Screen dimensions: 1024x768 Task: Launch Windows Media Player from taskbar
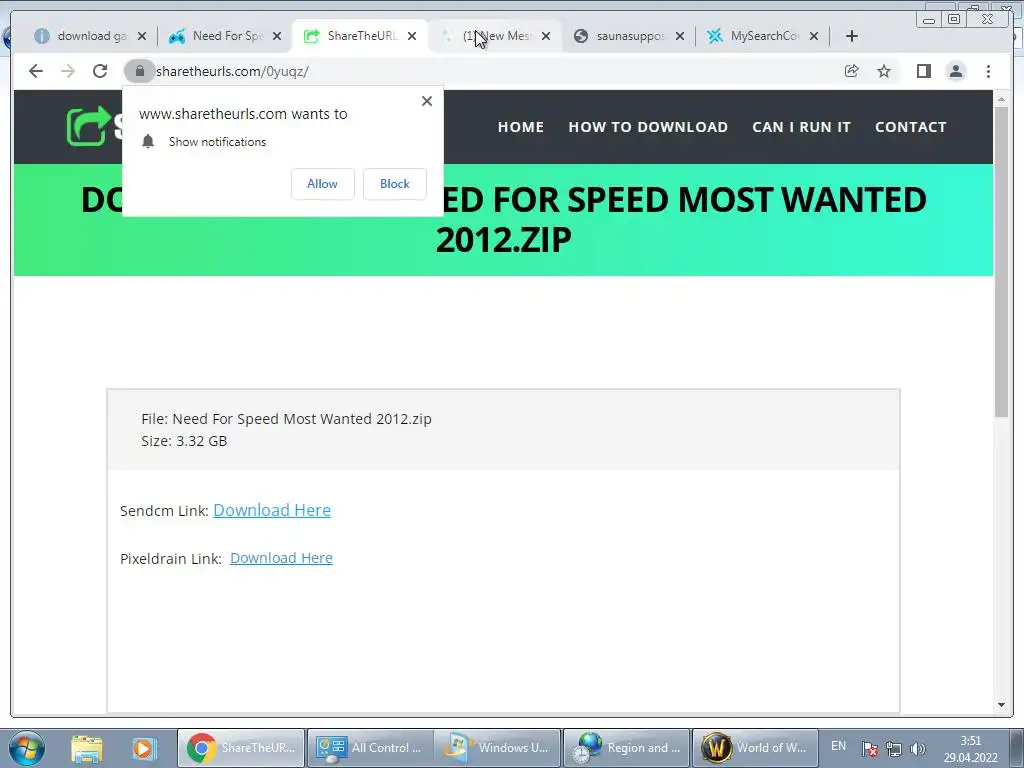pyautogui.click(x=144, y=748)
